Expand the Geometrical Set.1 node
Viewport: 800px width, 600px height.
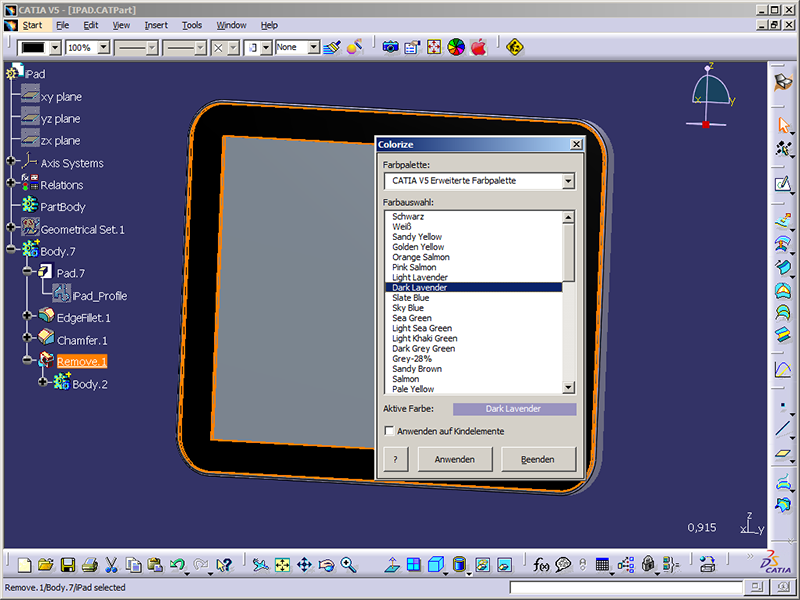coord(11,227)
